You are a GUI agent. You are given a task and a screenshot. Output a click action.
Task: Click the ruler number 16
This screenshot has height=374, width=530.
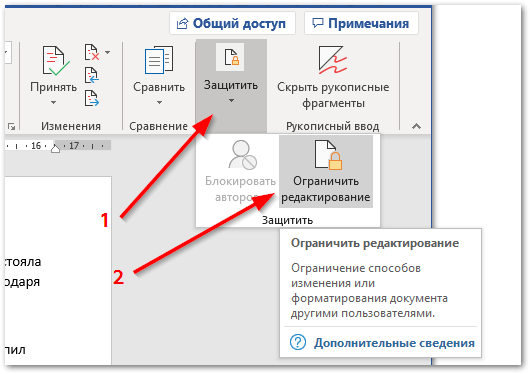click(x=36, y=146)
